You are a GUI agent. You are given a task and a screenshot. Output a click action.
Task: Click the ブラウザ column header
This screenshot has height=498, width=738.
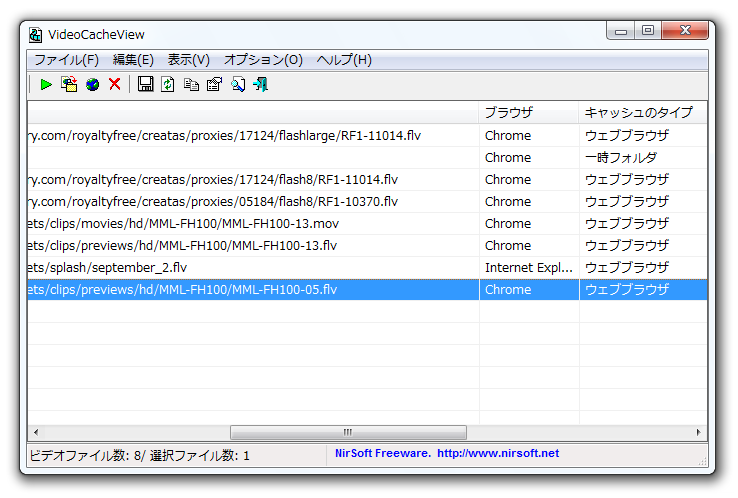(x=529, y=112)
